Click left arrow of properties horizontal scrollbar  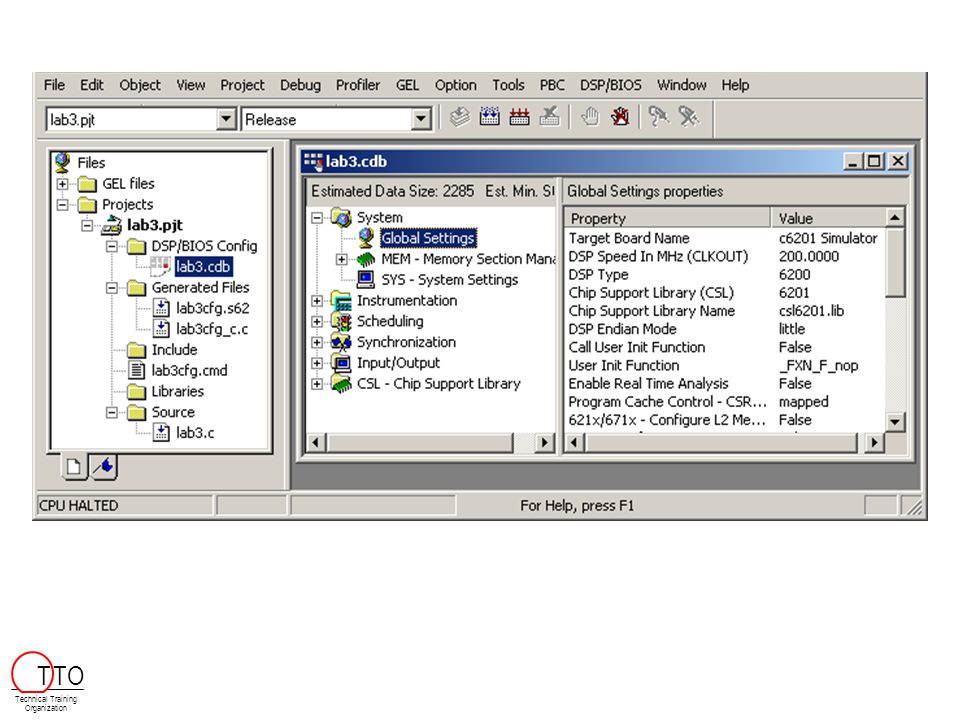(x=574, y=443)
